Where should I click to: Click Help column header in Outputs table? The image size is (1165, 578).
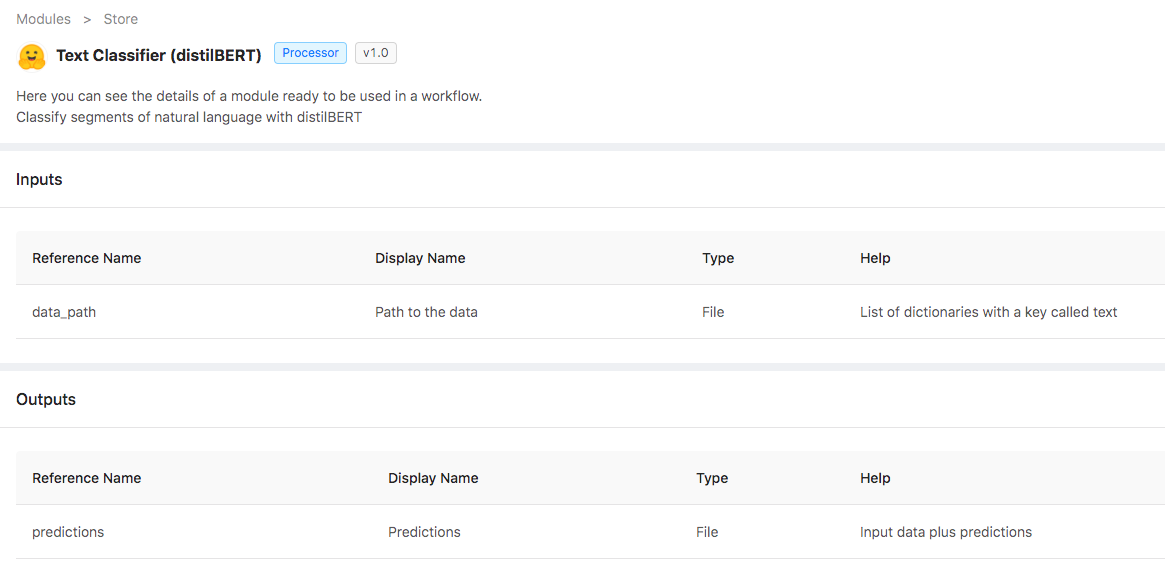[x=875, y=478]
